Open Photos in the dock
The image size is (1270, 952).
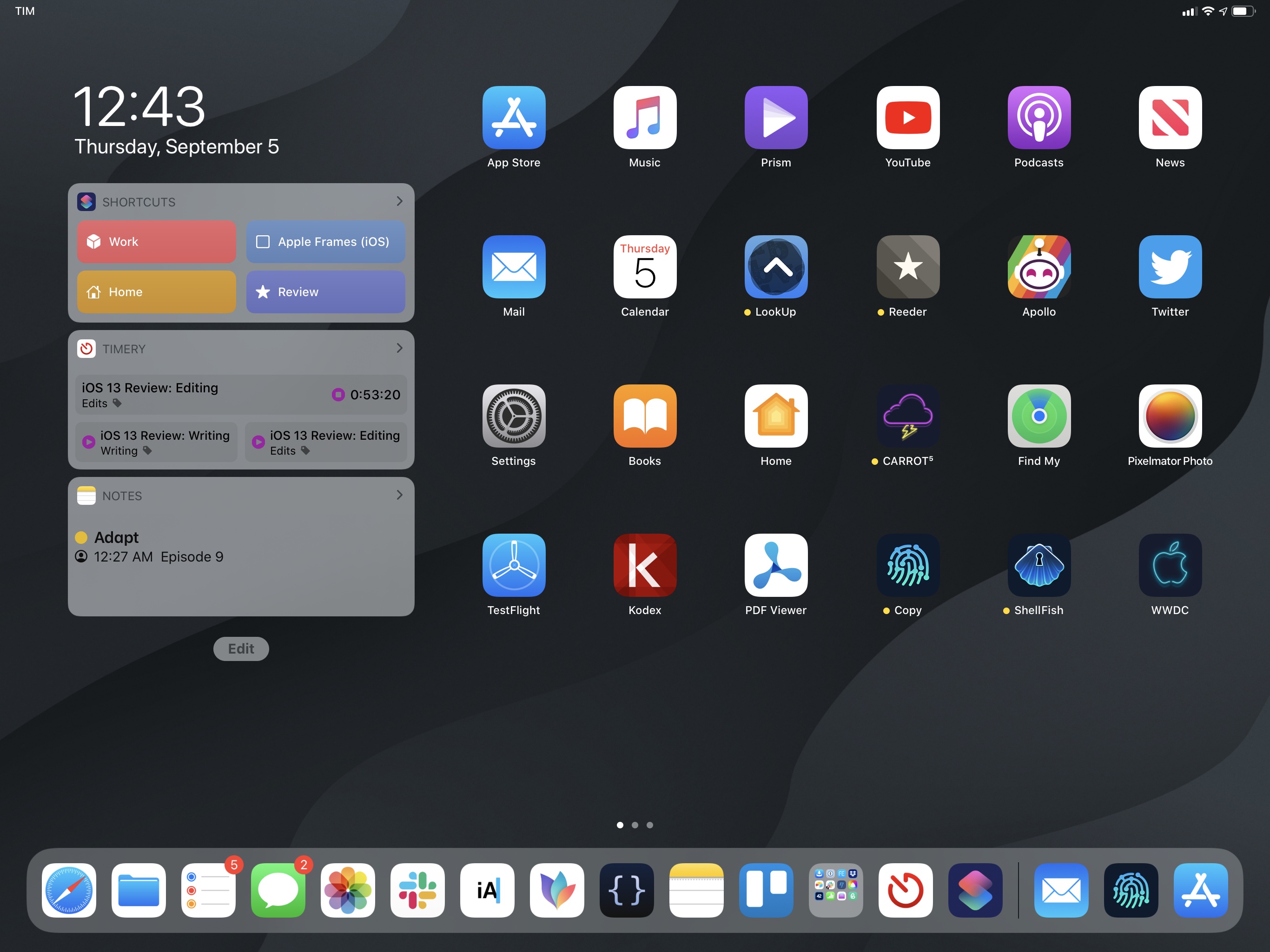[348, 890]
